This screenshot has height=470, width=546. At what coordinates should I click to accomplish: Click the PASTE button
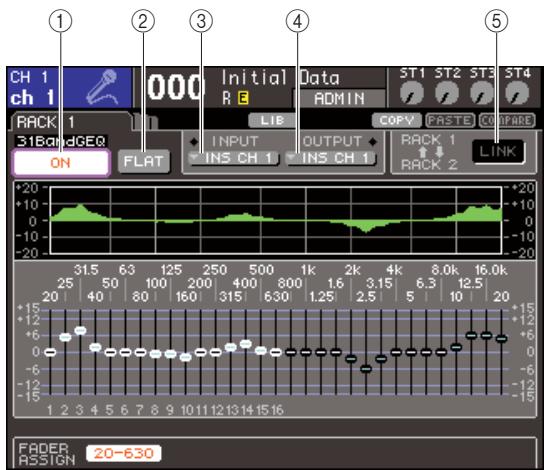(450, 120)
